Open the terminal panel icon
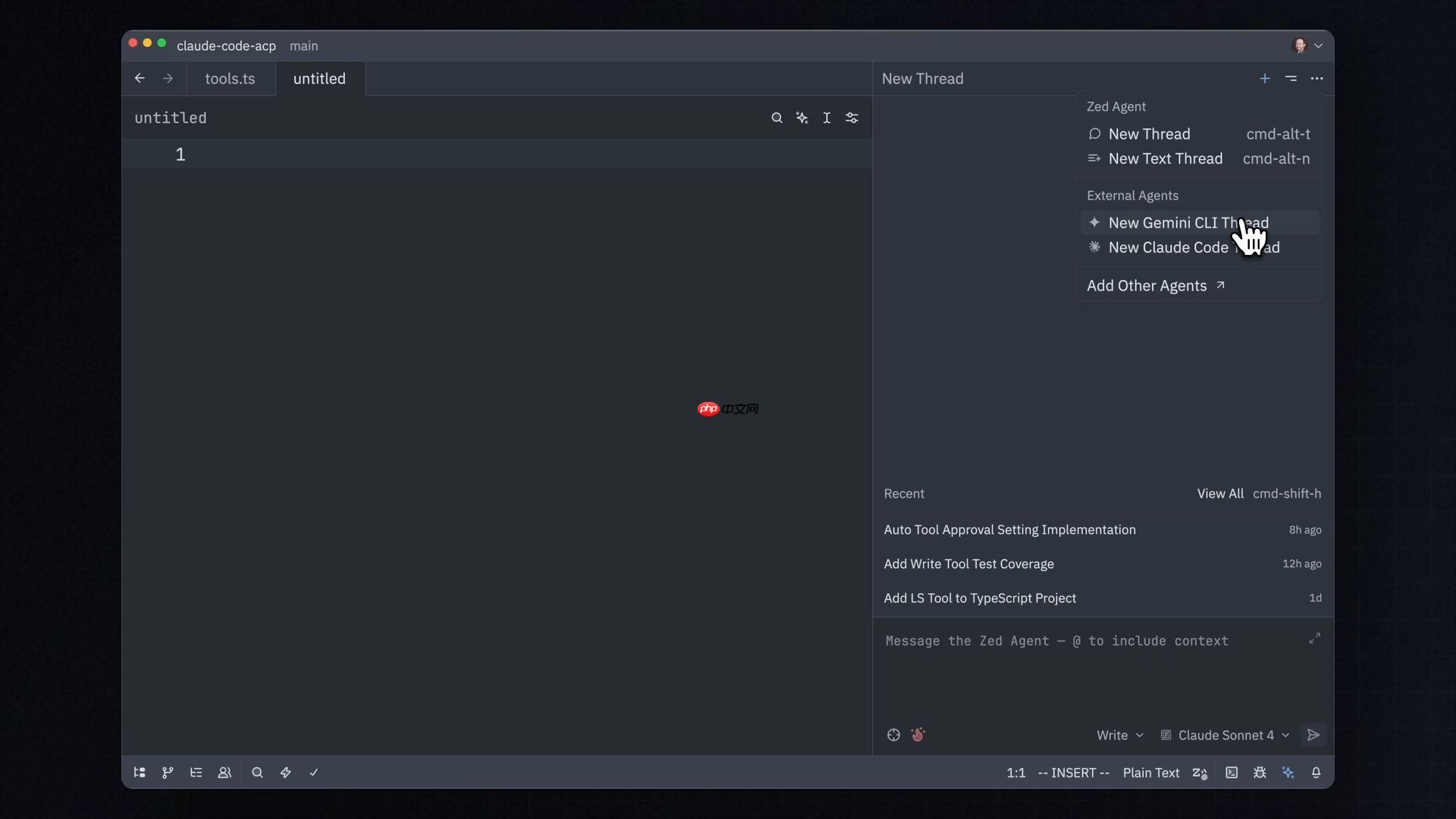1456x819 pixels. 1232,773
